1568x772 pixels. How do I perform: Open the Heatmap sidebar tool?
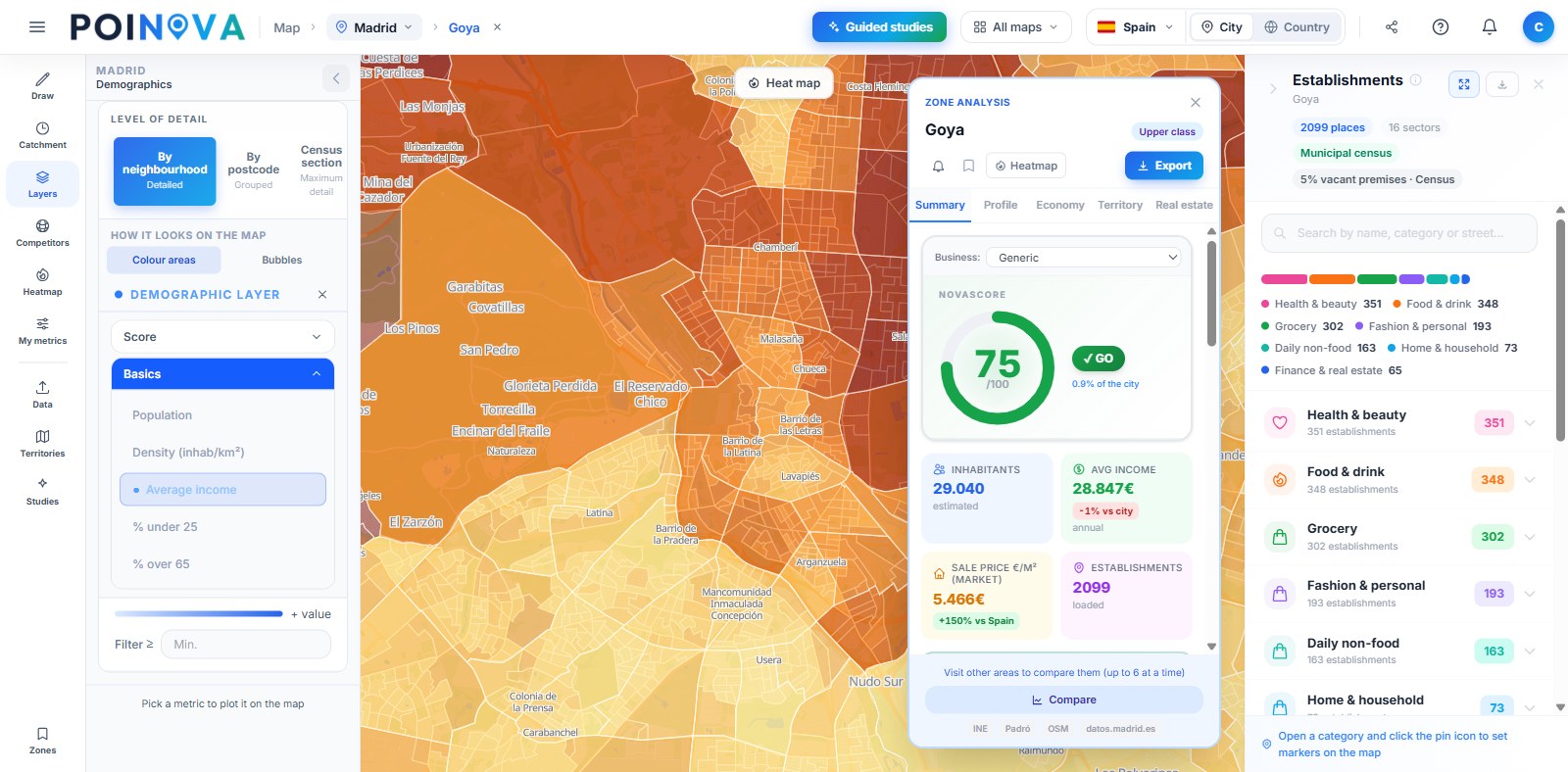click(x=42, y=282)
